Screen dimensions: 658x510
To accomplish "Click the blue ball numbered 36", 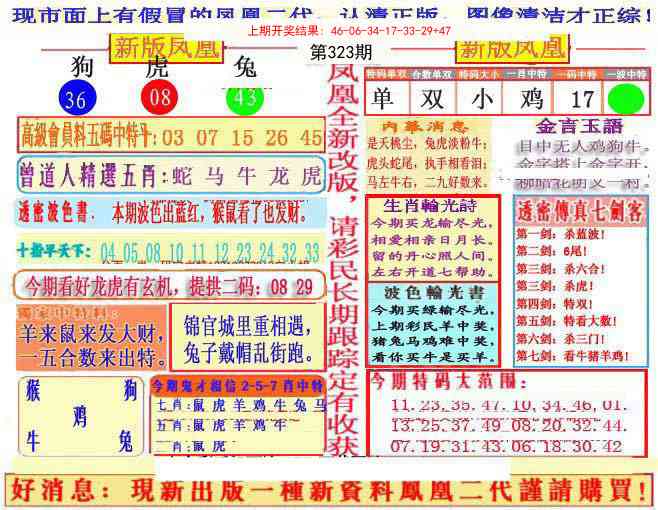I will point(74,98).
